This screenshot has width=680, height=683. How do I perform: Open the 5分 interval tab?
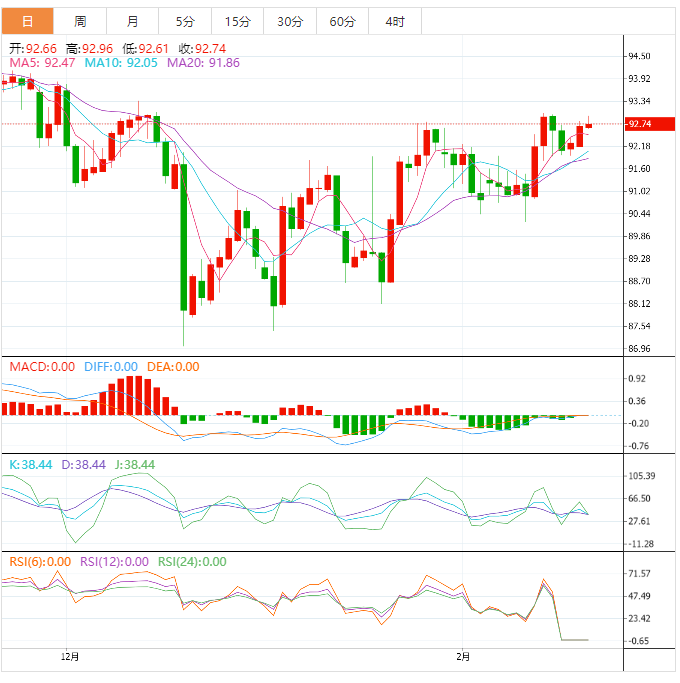(x=185, y=21)
